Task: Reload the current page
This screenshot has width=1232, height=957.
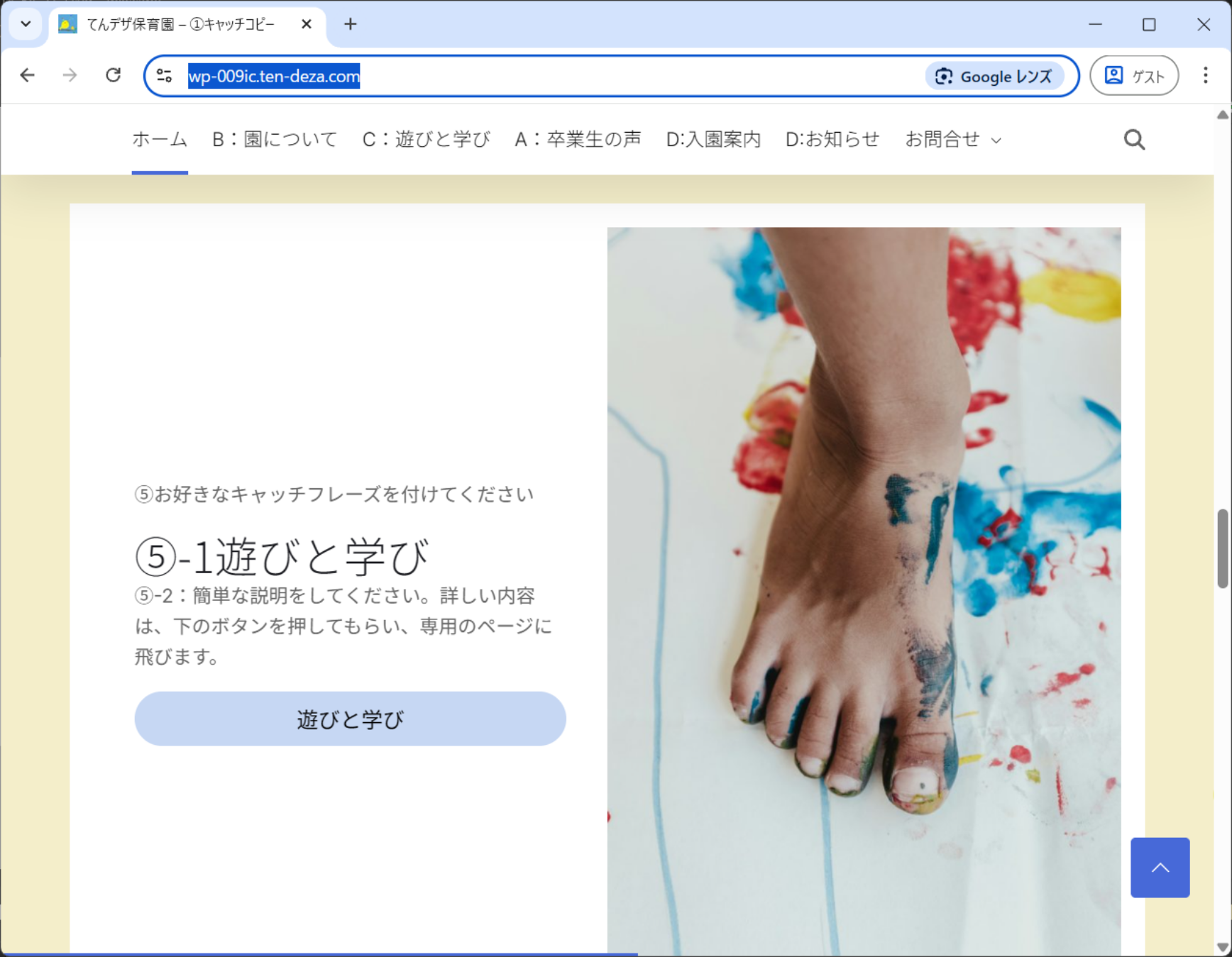Action: pyautogui.click(x=113, y=75)
